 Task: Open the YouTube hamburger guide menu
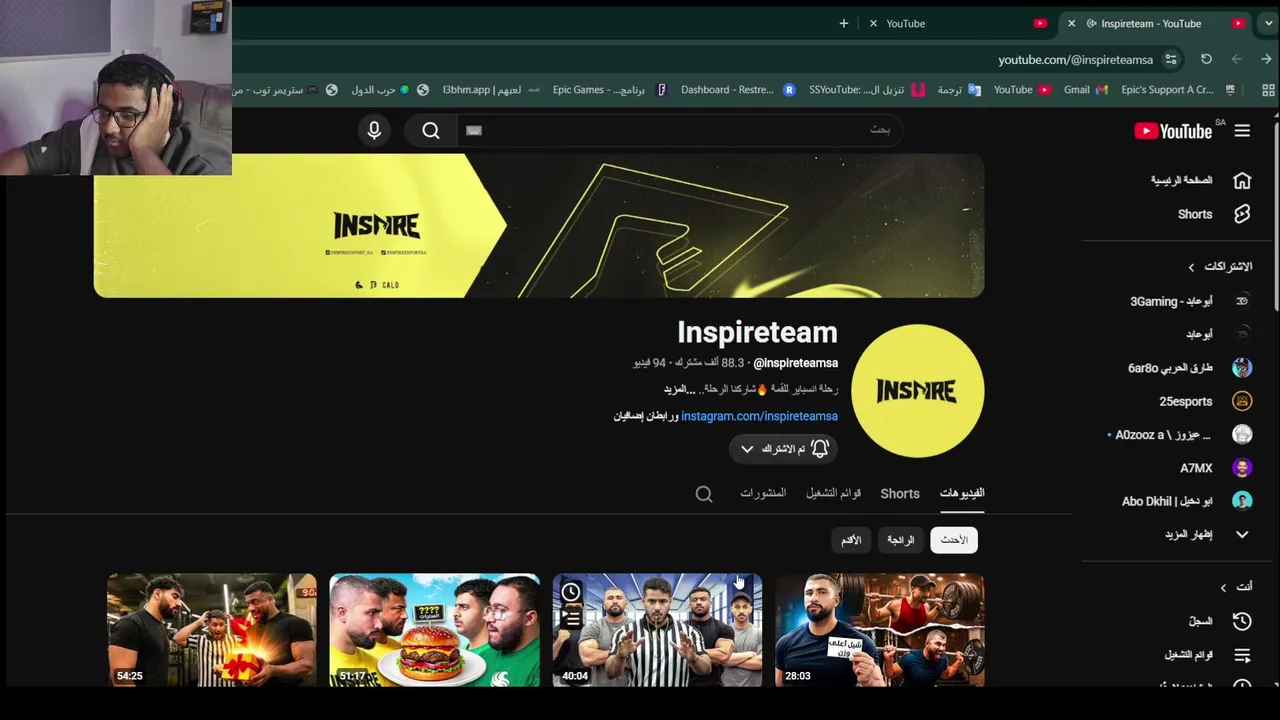point(1242,131)
